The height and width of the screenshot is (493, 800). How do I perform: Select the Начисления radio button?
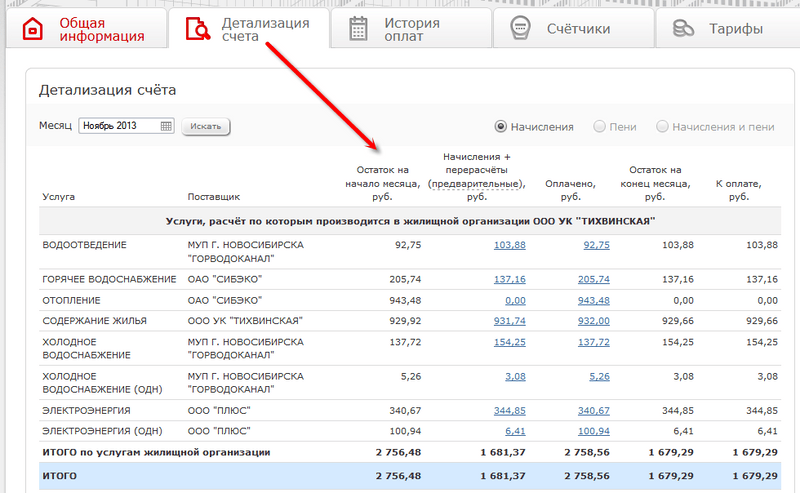501,127
